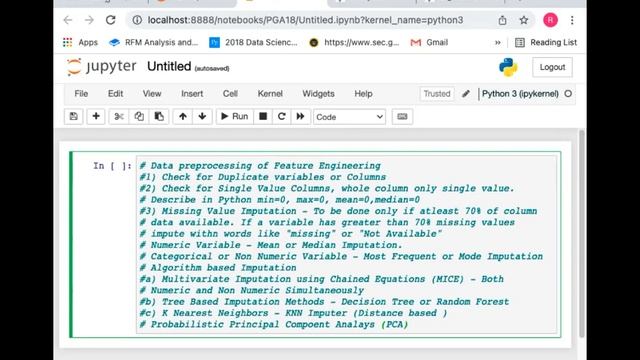Viewport: 640px width, 360px height.
Task: Open the View menu
Action: point(152,94)
